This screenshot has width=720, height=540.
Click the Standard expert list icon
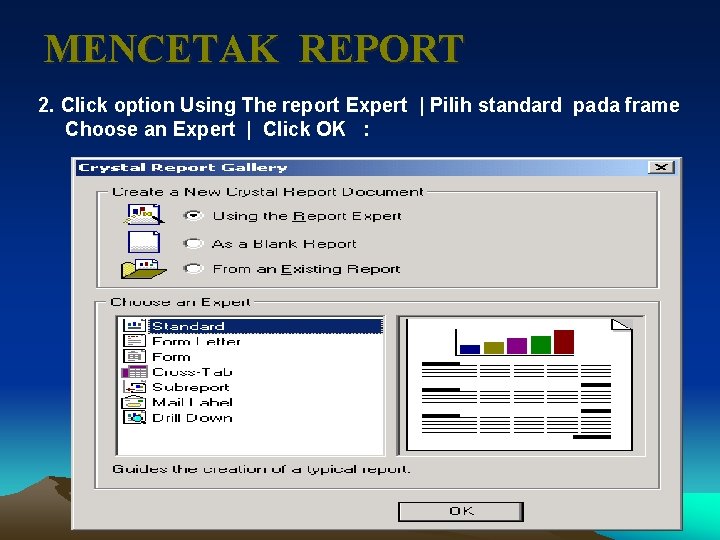(x=135, y=326)
